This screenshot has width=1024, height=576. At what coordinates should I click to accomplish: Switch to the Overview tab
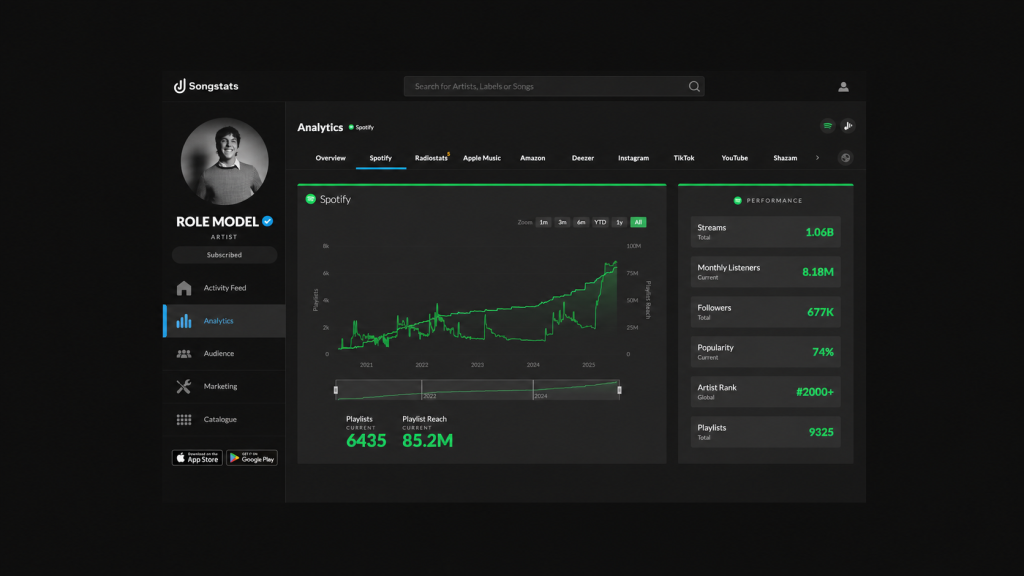[330, 158]
